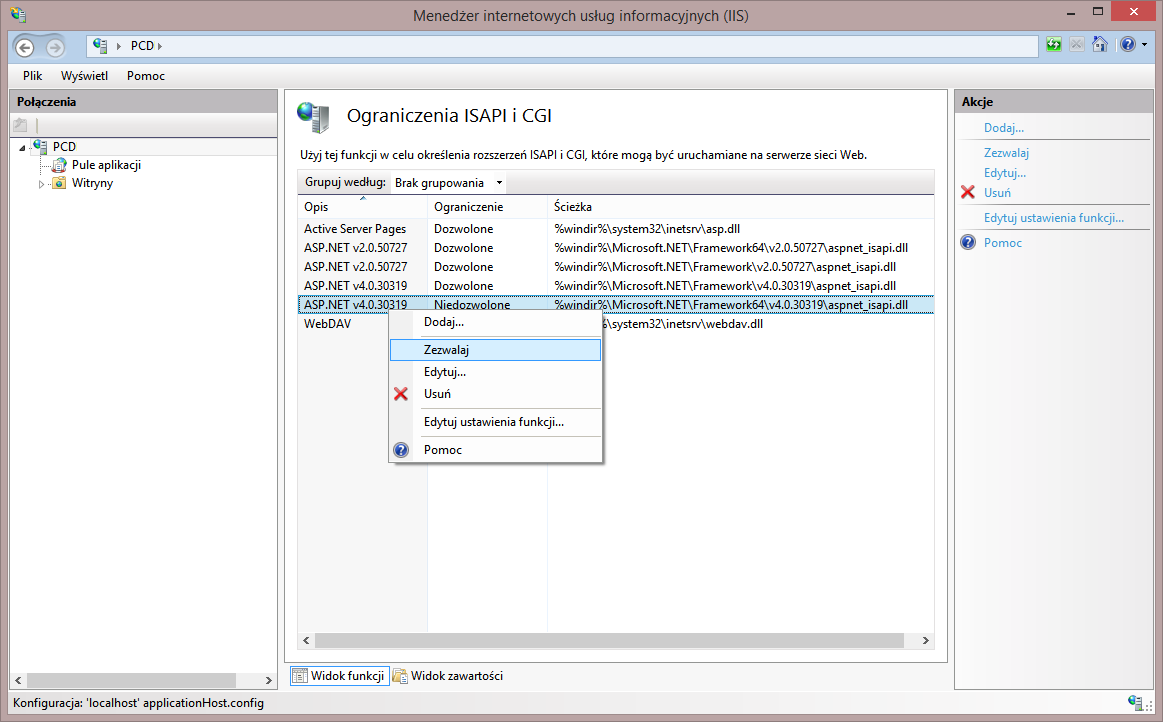This screenshot has height=722, width=1163.
Task: Click Niedozwolone cell of selected row
Action: coord(472,304)
